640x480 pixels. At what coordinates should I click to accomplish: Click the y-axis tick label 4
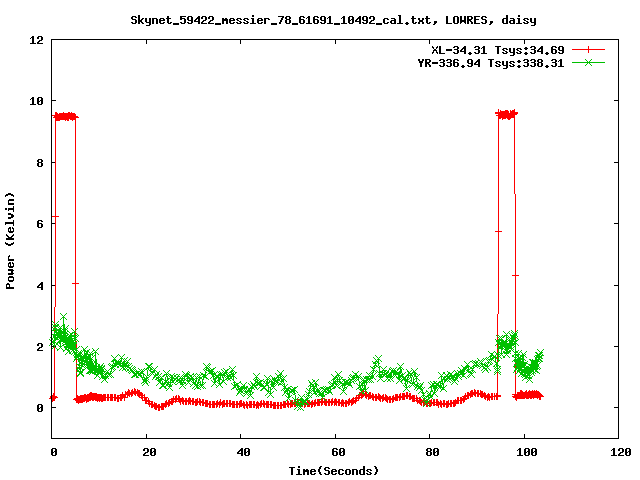point(40,286)
